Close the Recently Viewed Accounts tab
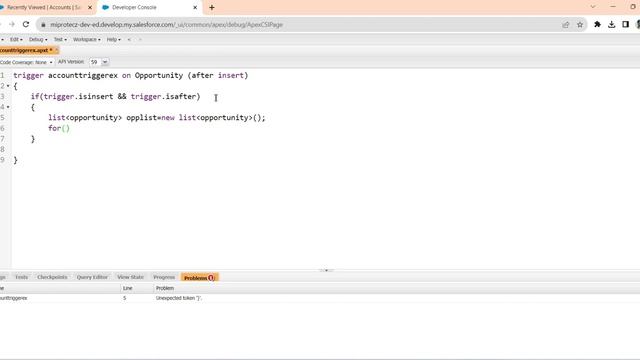The width and height of the screenshot is (640, 360). [90, 7]
